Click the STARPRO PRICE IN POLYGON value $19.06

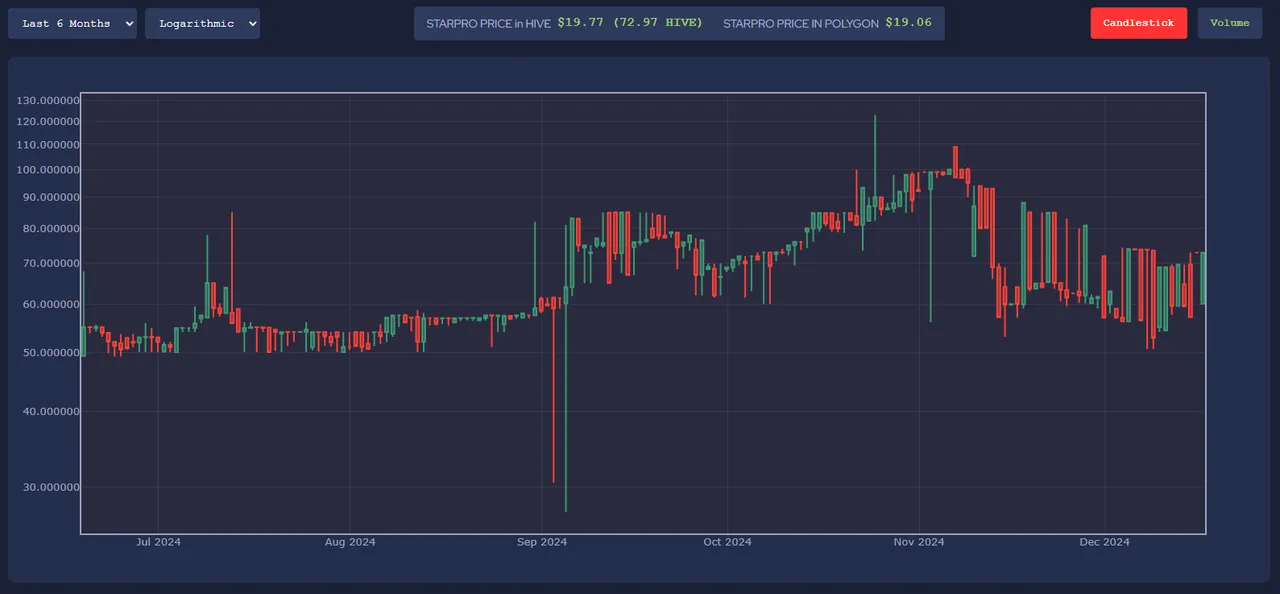click(908, 22)
